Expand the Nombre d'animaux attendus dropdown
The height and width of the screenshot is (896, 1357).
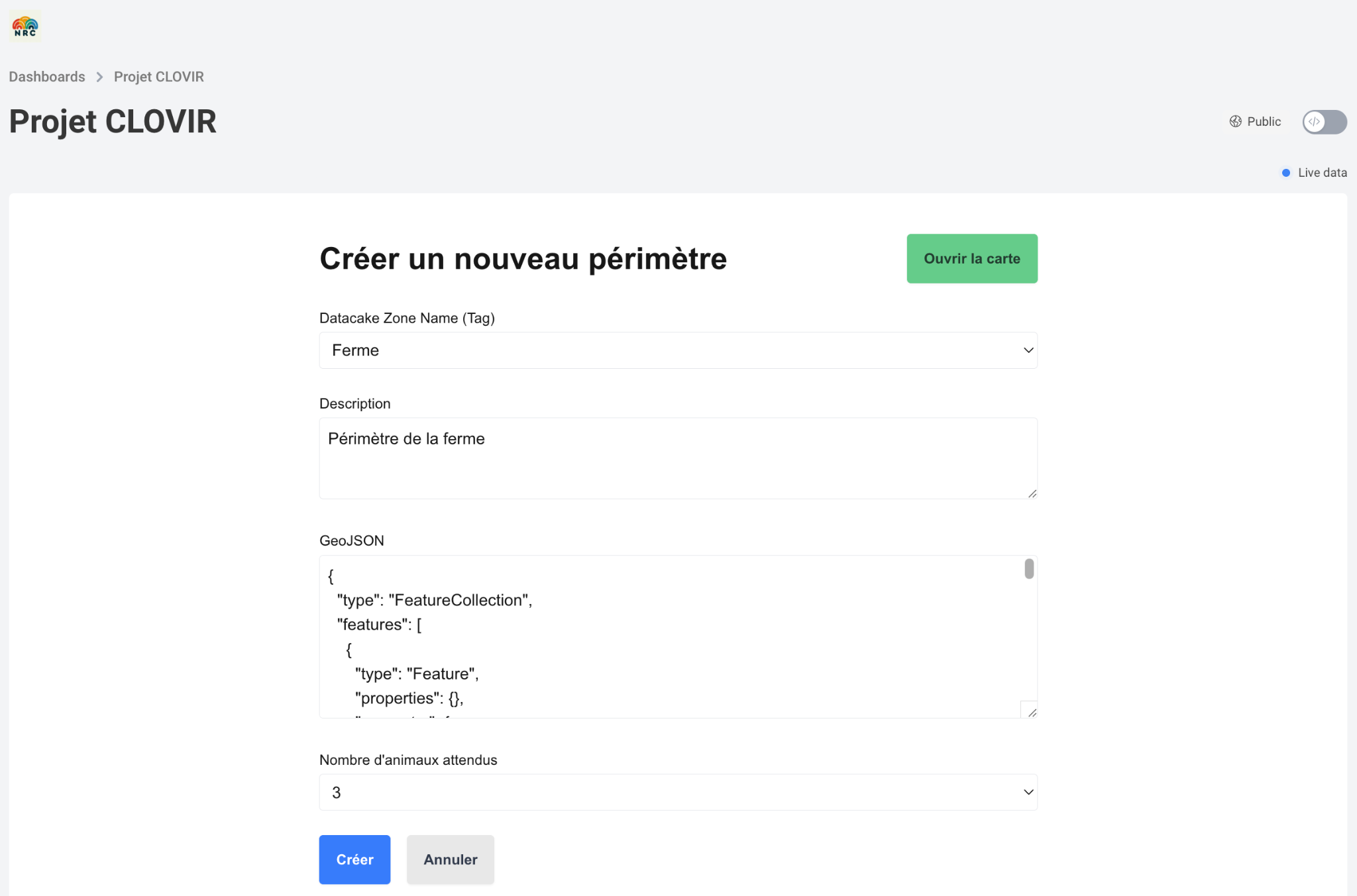tap(677, 792)
